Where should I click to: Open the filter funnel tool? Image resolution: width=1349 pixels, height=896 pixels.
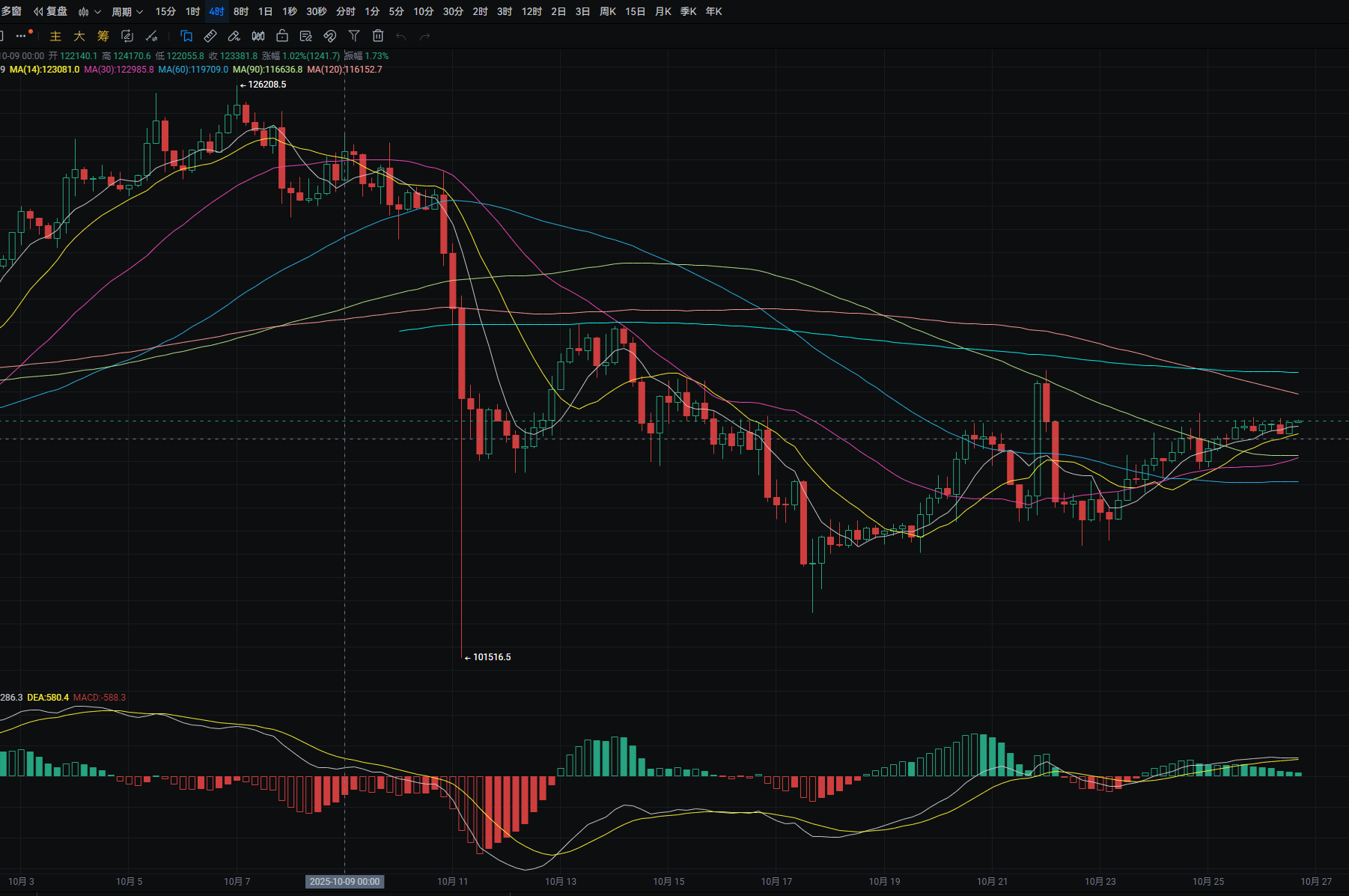(354, 36)
